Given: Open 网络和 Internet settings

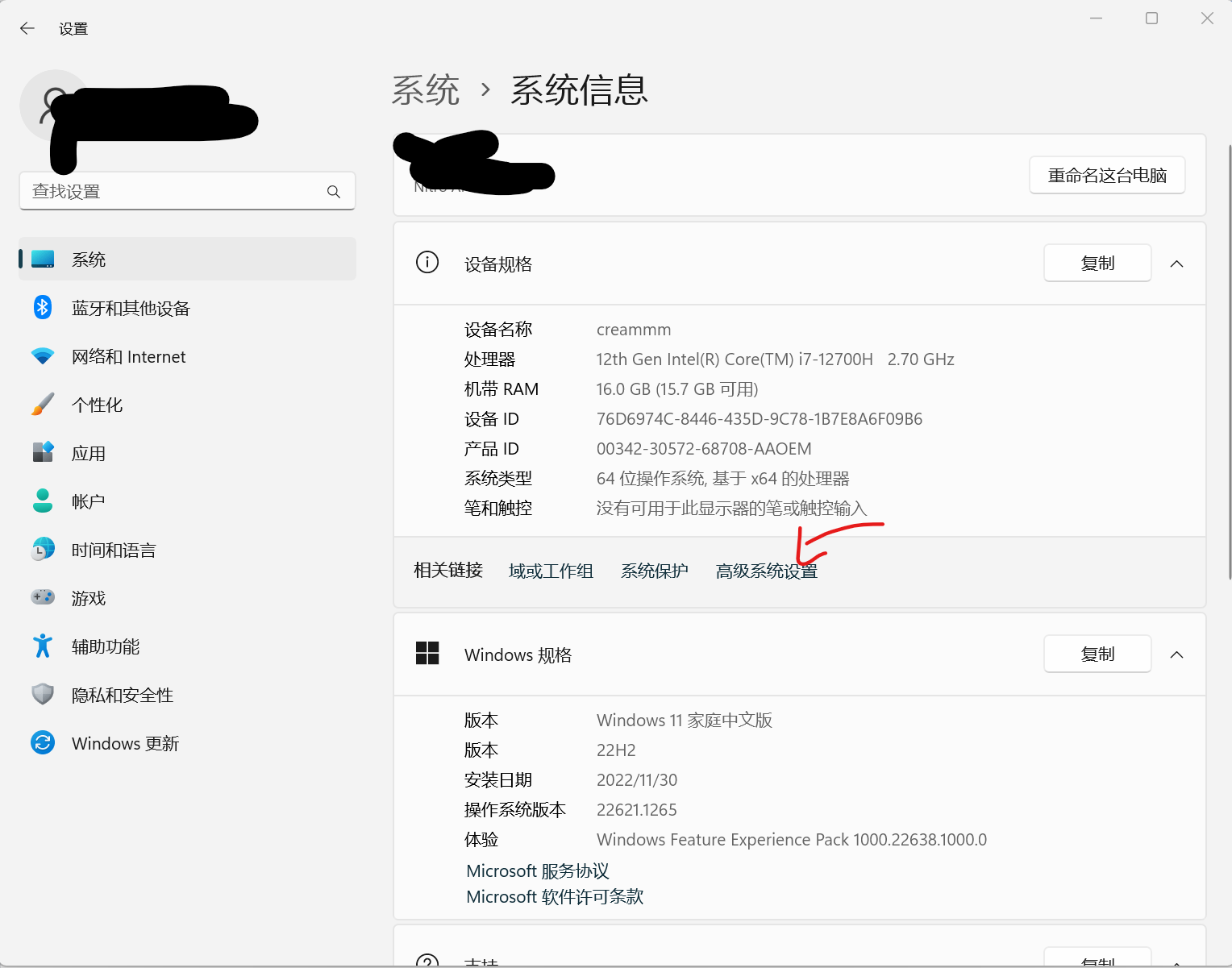Looking at the screenshot, I should tap(128, 357).
